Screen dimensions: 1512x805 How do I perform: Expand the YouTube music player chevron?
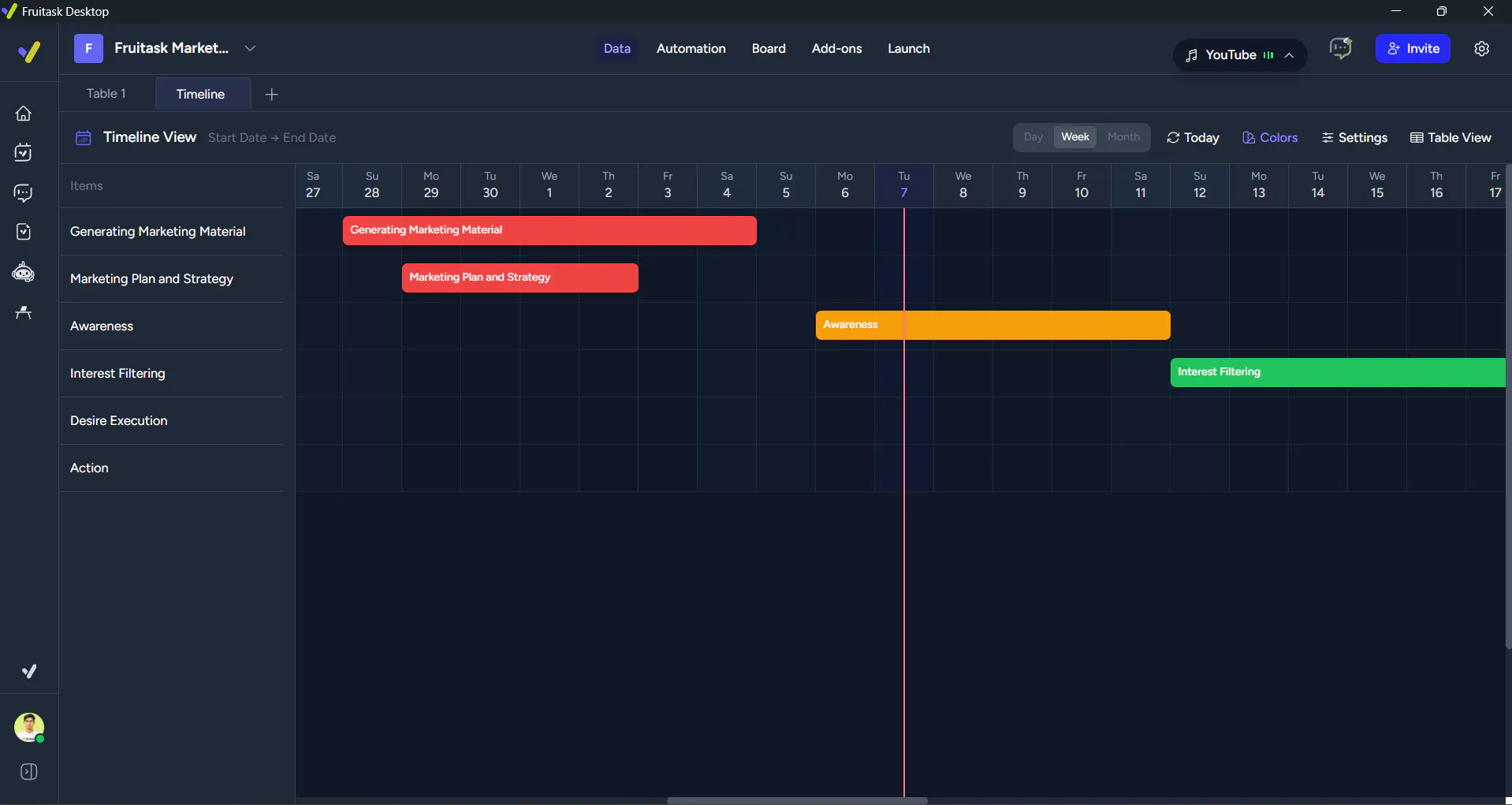point(1289,55)
